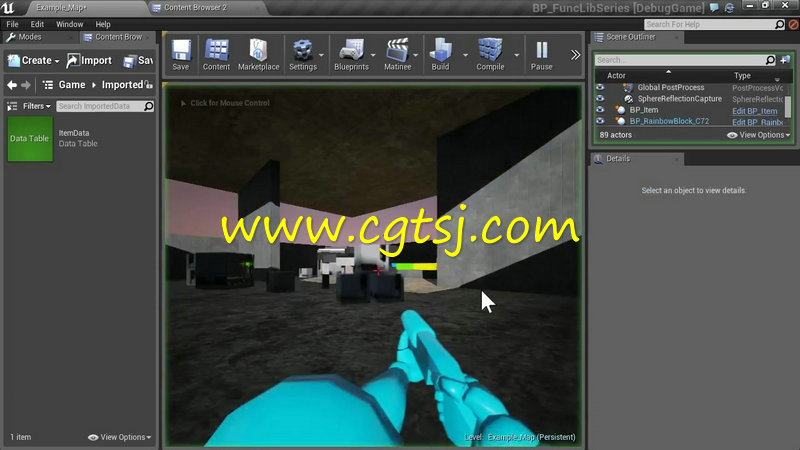Click the Scene Outliner search magnifier icon
This screenshot has width=800, height=450.
(770, 60)
